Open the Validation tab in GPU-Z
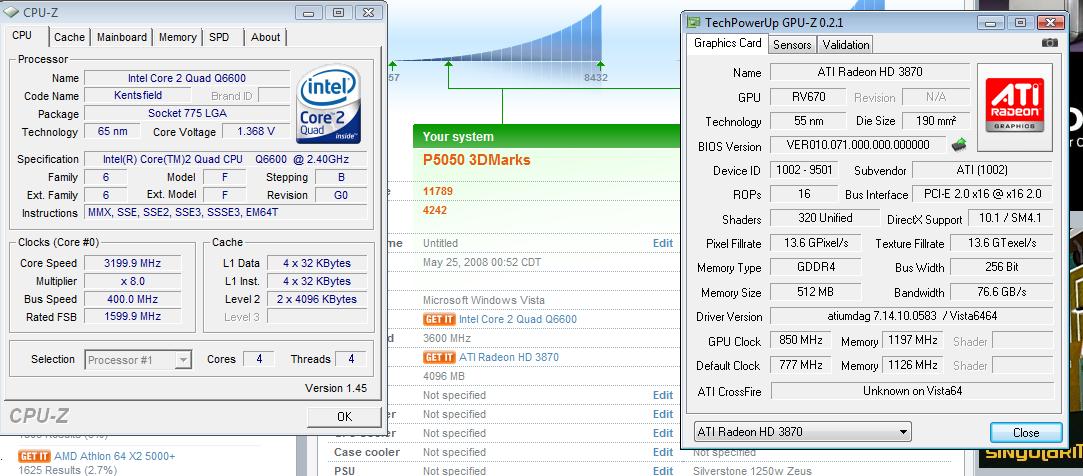The width and height of the screenshot is (1083, 476). coord(845,45)
